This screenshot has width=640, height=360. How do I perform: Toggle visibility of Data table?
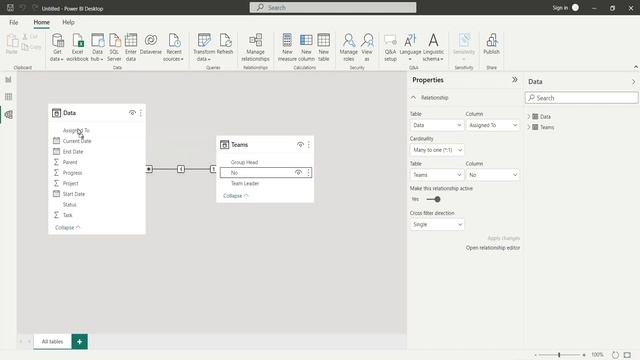click(x=132, y=113)
